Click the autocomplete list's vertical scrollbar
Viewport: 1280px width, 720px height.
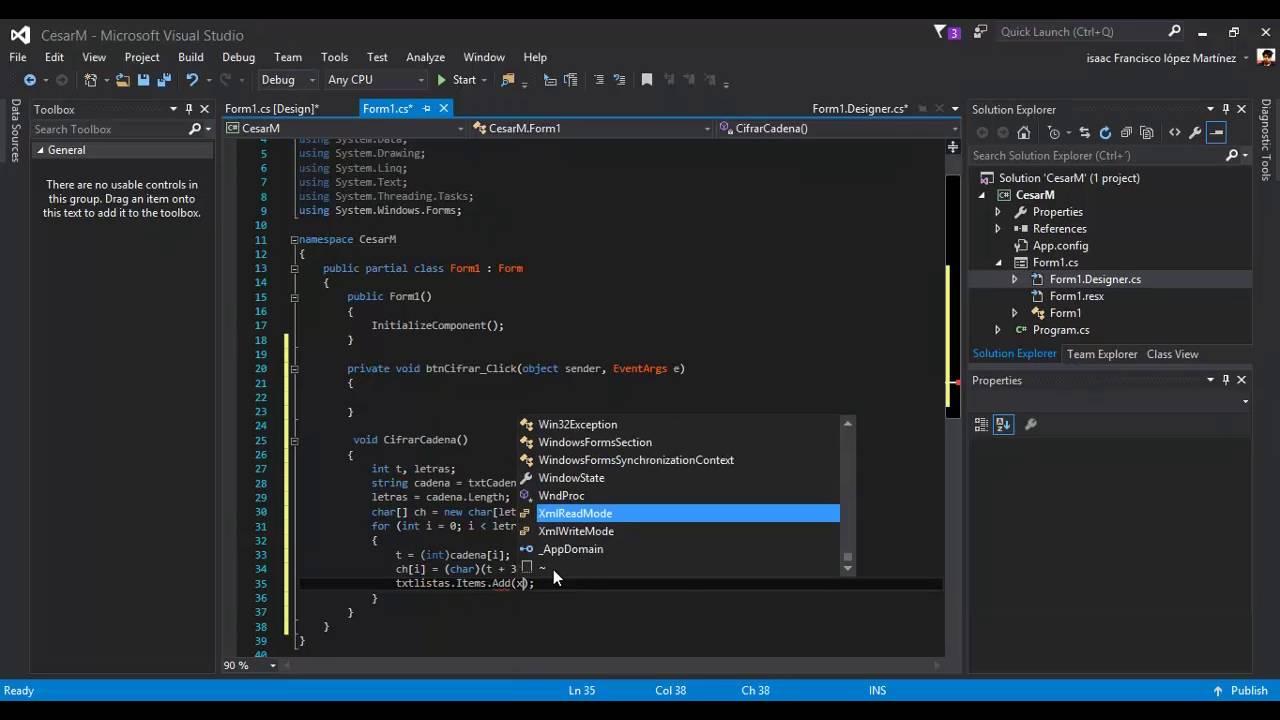pyautogui.click(x=847, y=490)
